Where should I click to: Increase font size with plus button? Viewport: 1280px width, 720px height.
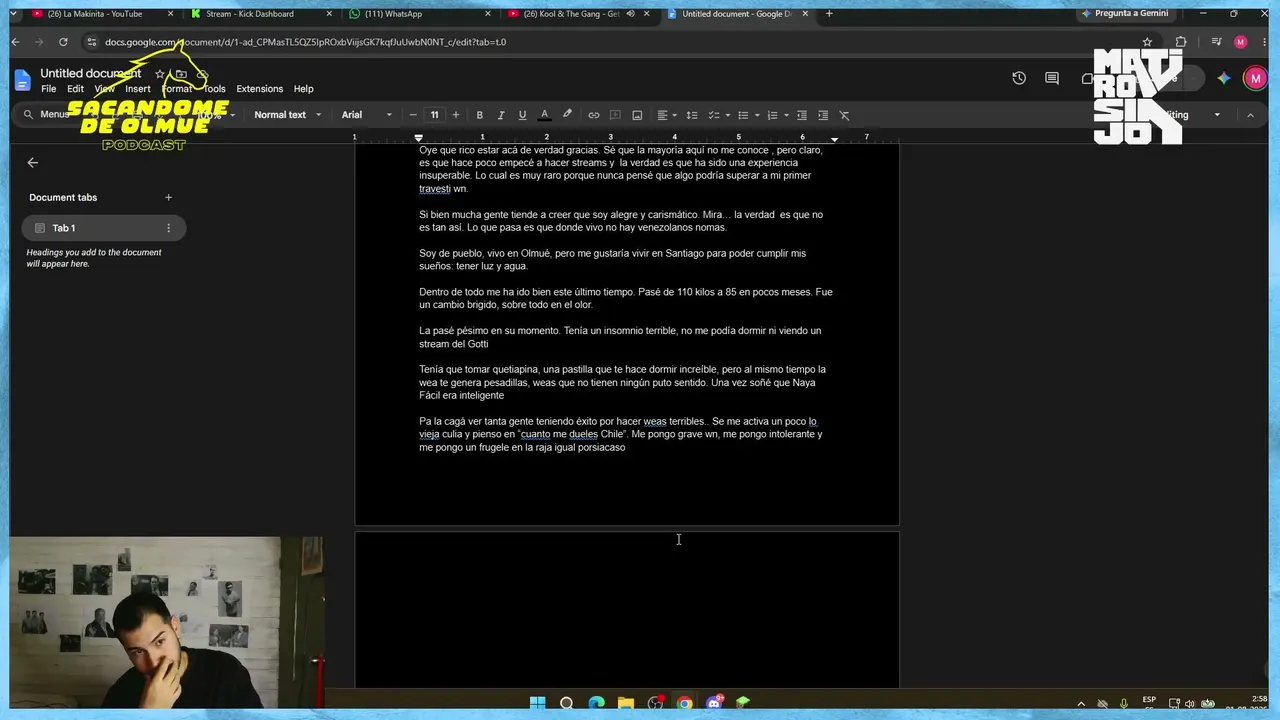point(456,115)
